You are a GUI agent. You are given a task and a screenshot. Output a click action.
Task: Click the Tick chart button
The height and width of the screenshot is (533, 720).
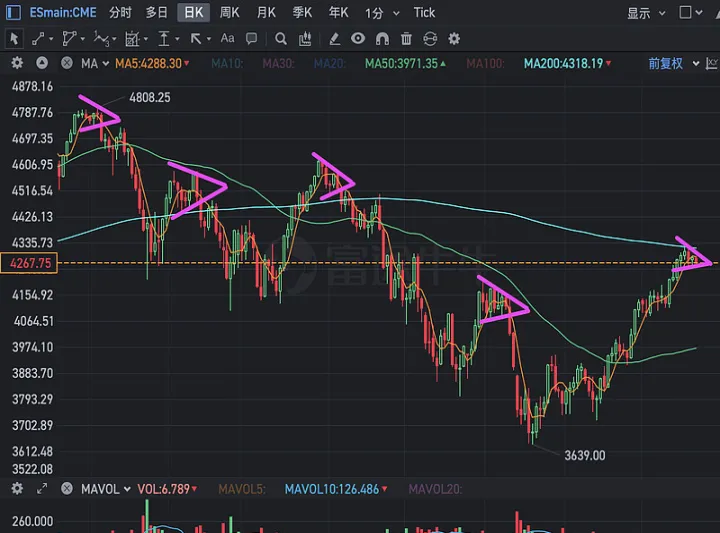pos(425,13)
